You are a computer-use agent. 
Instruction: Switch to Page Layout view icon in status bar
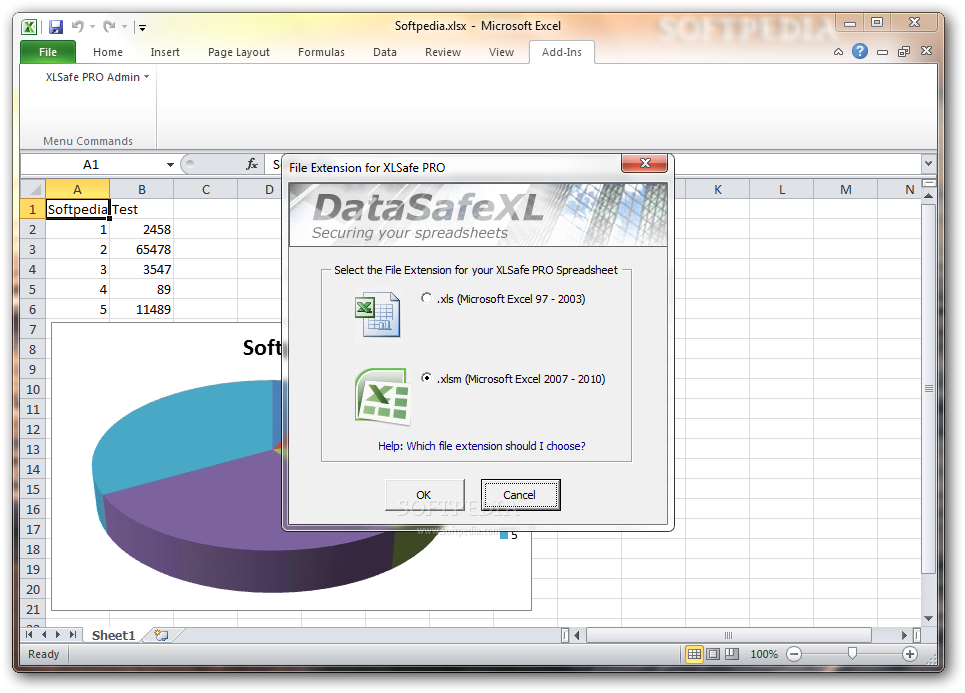(x=713, y=654)
